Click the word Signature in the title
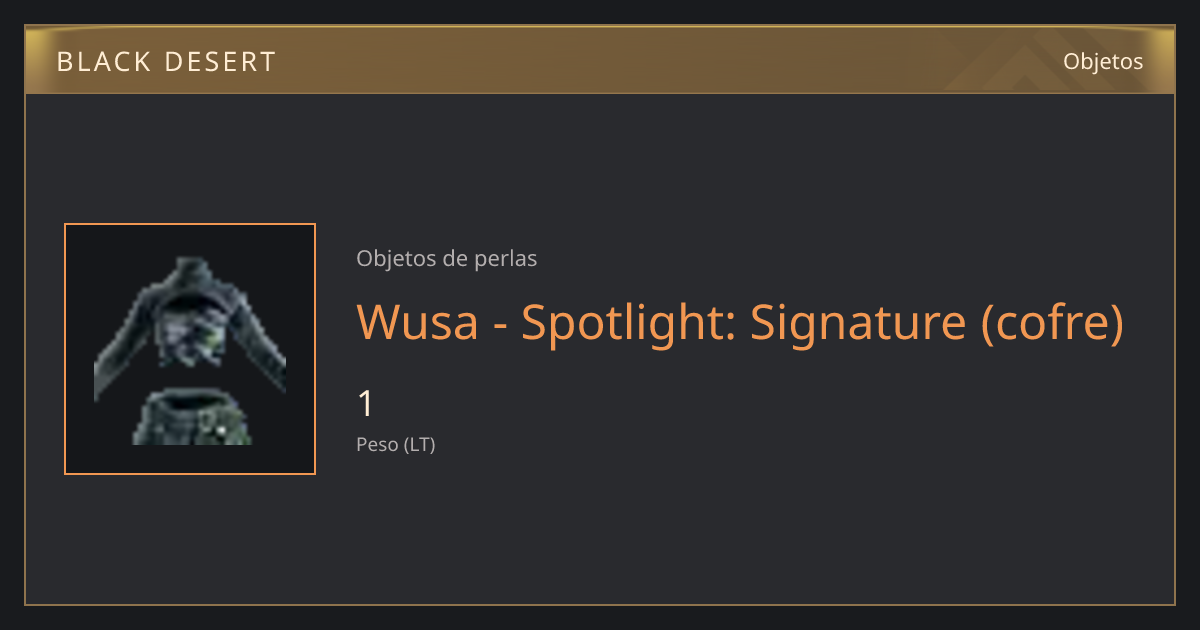Viewport: 1200px width, 630px height. pos(857,323)
